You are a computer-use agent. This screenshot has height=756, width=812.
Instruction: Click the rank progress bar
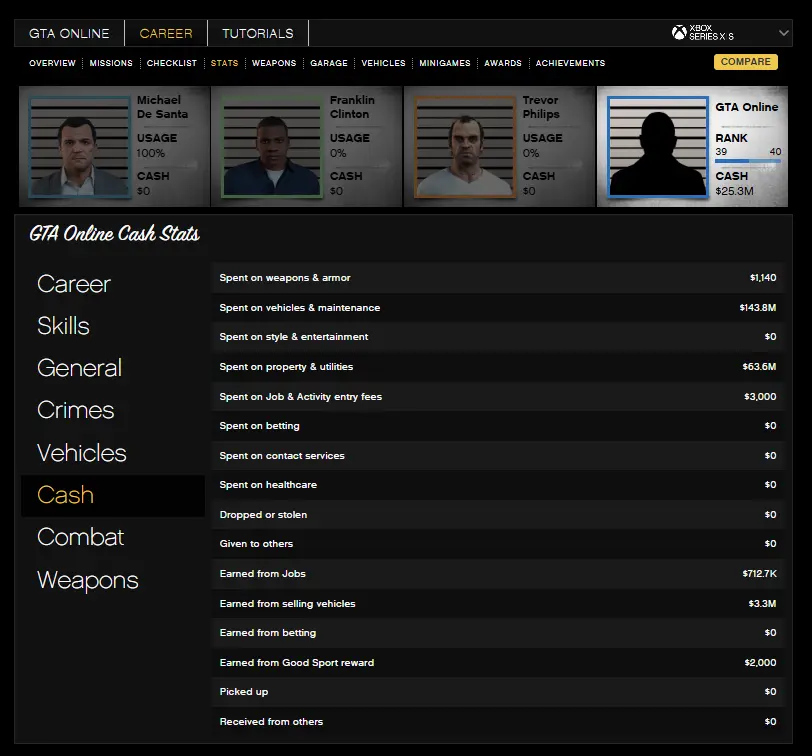[x=748, y=160]
